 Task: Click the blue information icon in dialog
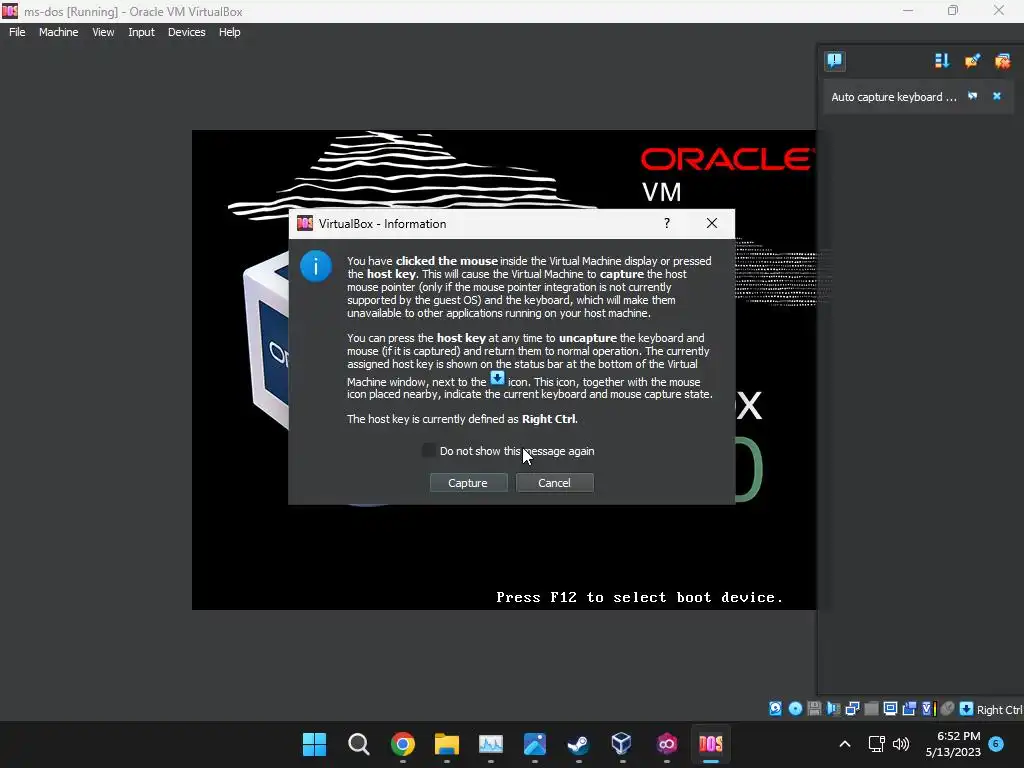[316, 266]
